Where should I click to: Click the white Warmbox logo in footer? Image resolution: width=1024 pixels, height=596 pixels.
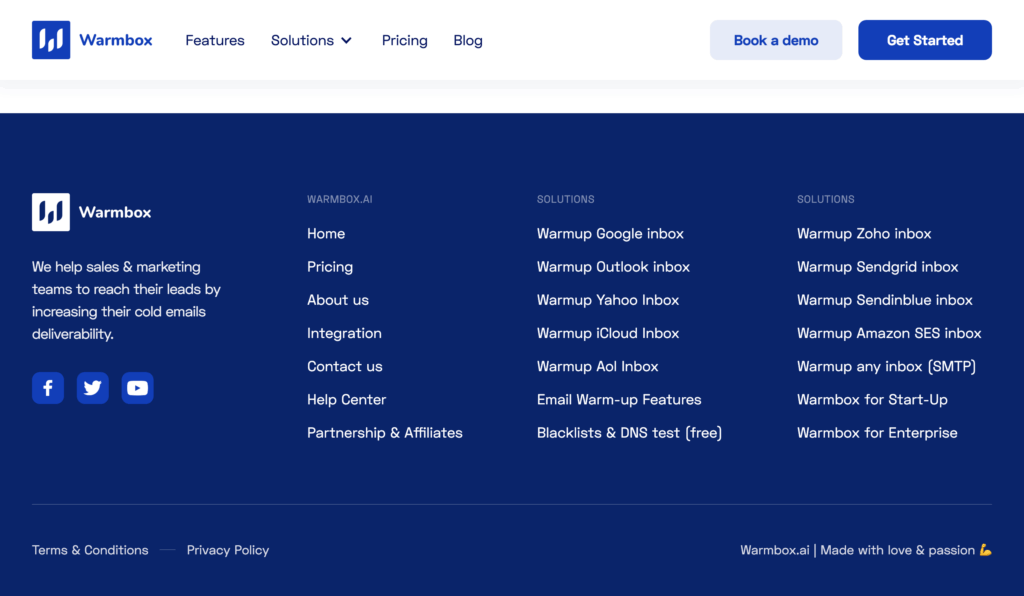51,212
